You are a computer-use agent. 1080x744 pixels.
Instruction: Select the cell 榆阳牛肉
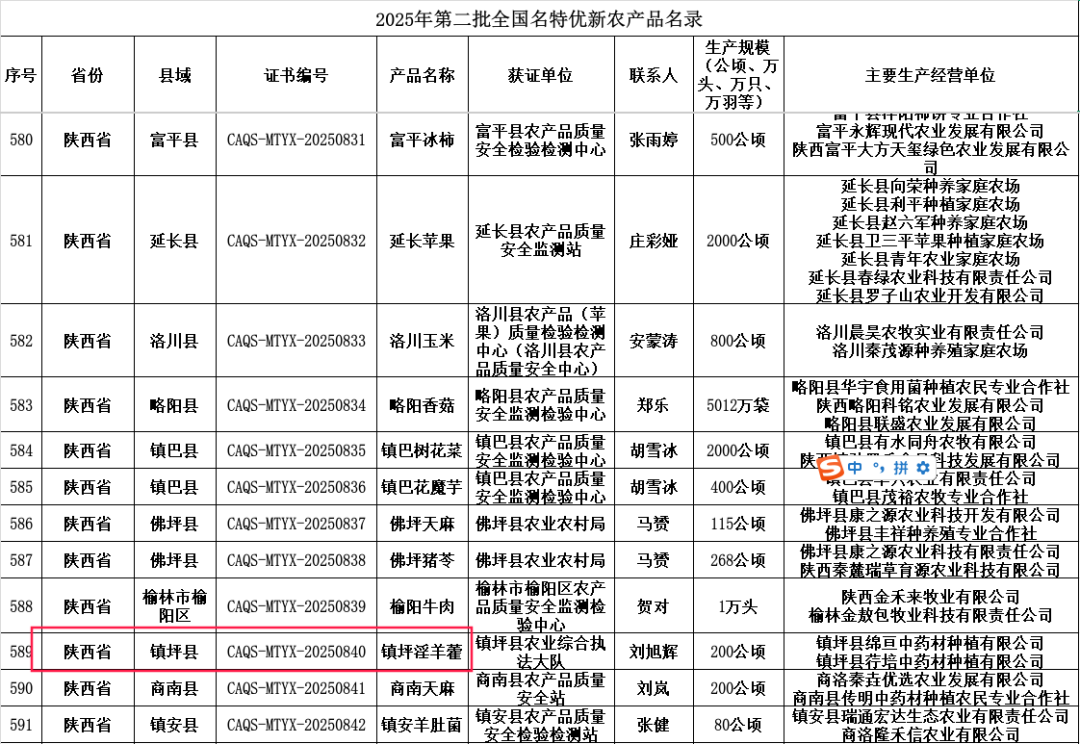click(422, 606)
